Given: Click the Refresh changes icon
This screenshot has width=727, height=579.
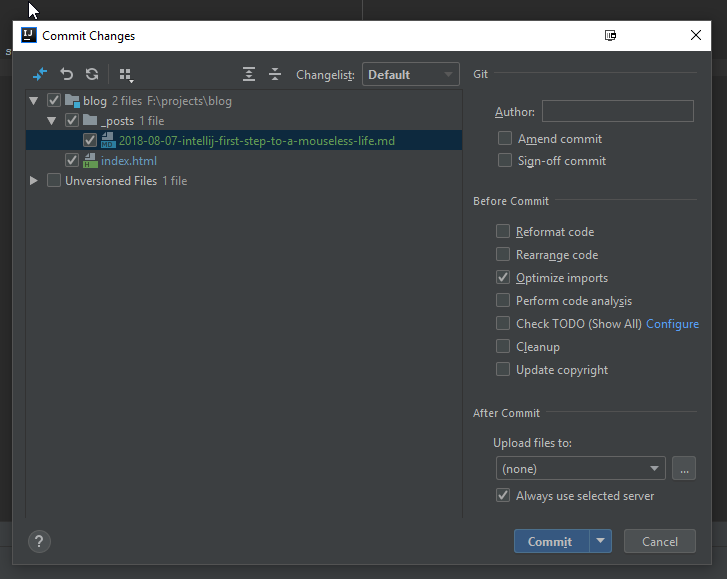Looking at the screenshot, I should 92,74.
